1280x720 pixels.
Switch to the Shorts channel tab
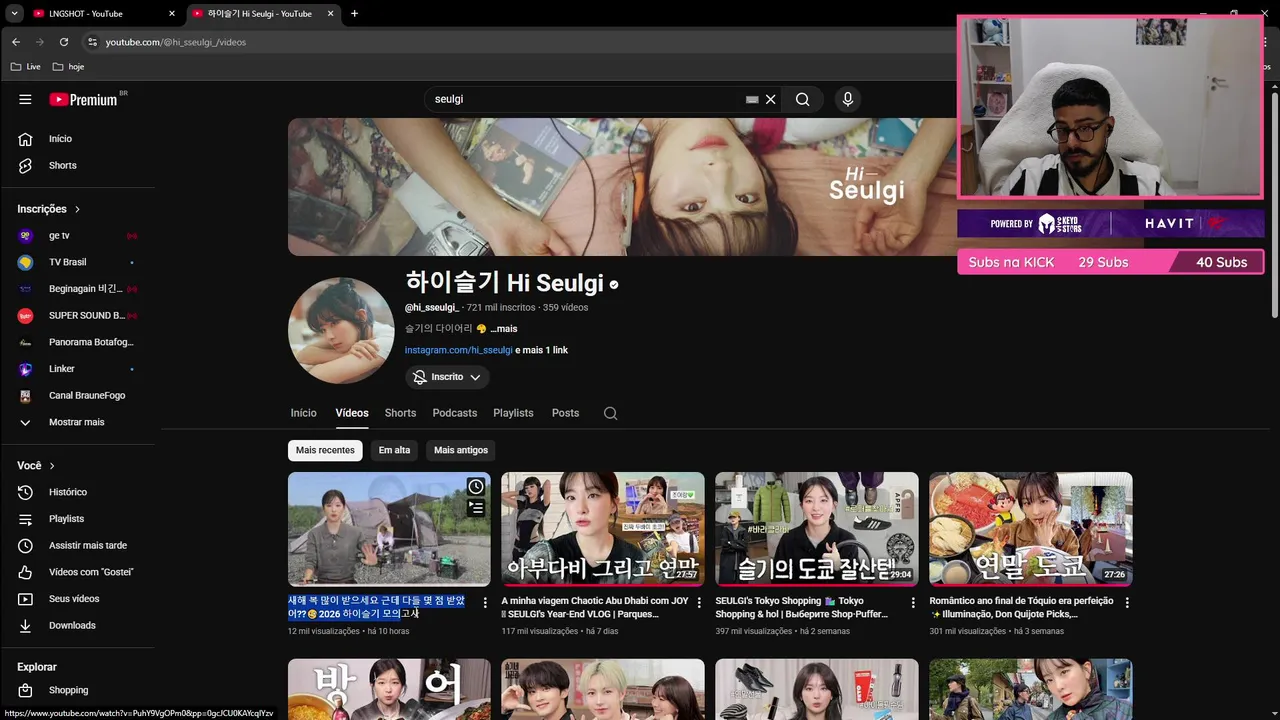point(400,413)
